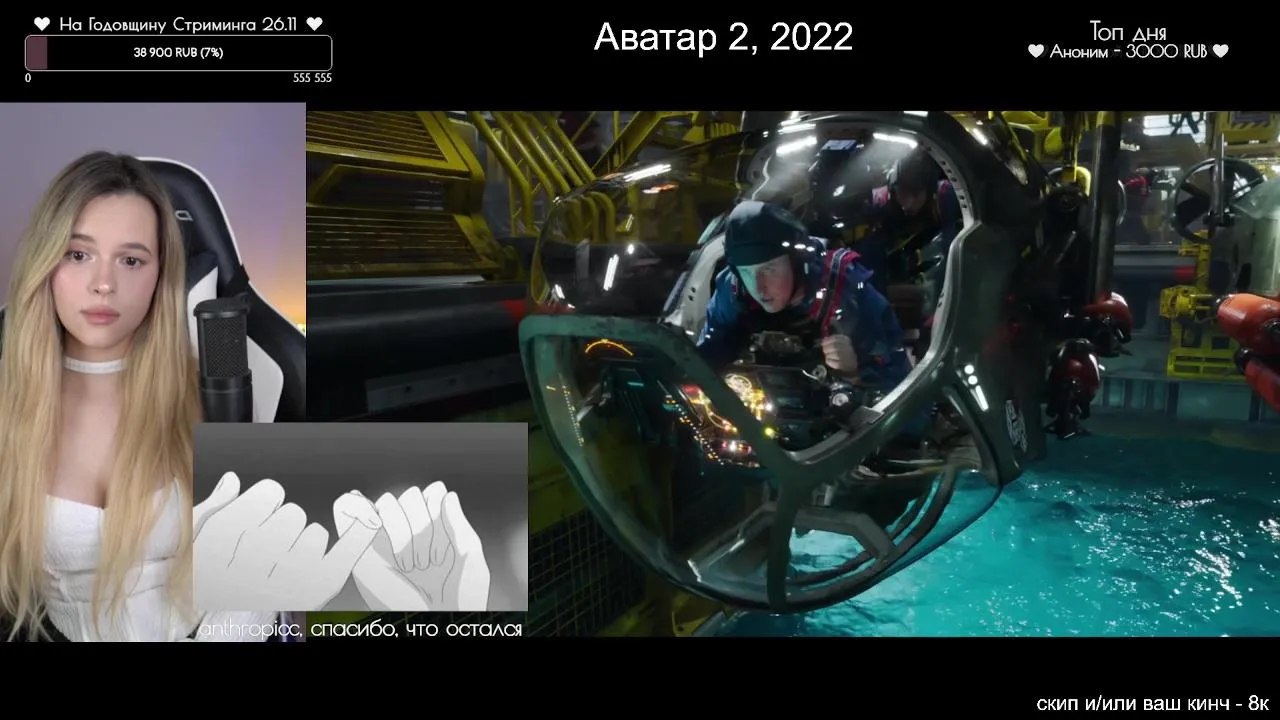Click the 'Аноним - 3000 RUB' donor text
This screenshot has width=1280, height=720.
[1128, 52]
